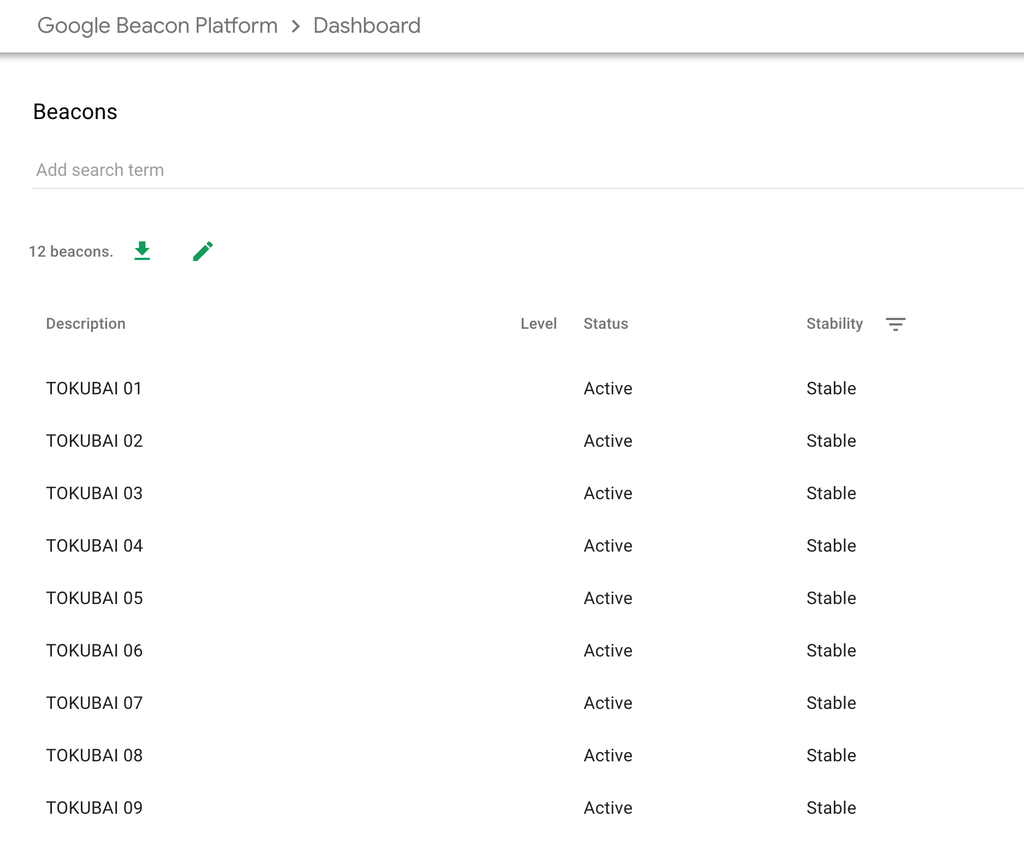Viewport: 1024px width, 852px height.
Task: Click Active status of TOKUBAI 07
Action: [x=608, y=703]
